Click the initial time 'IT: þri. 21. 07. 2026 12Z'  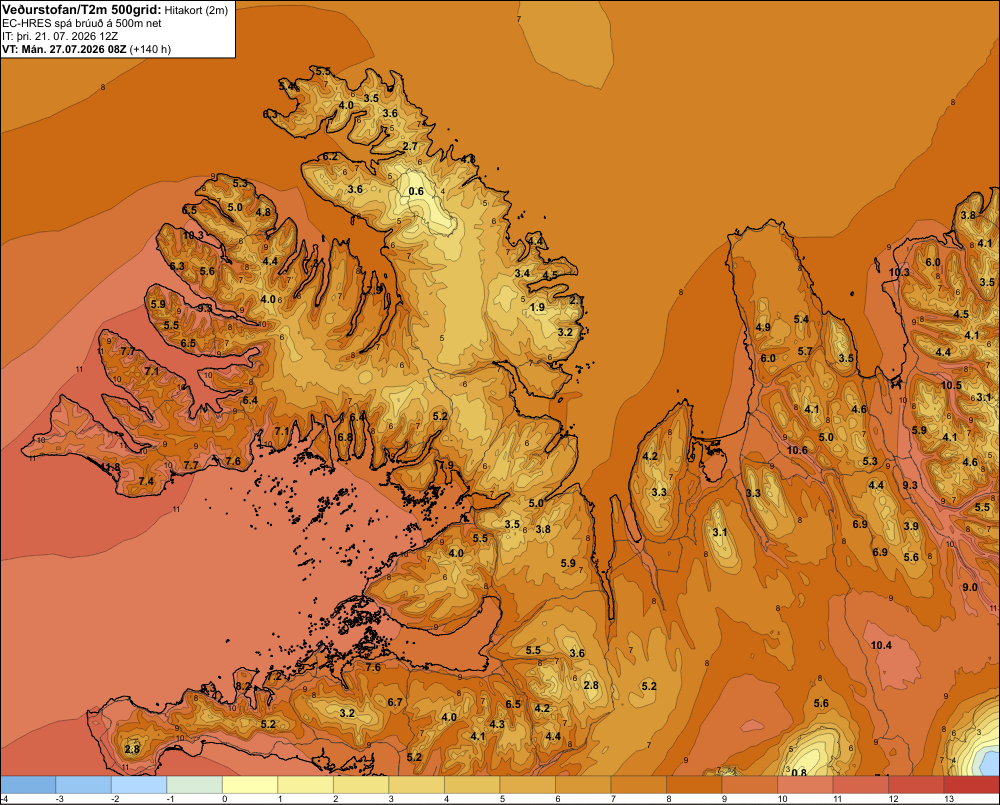pos(60,36)
